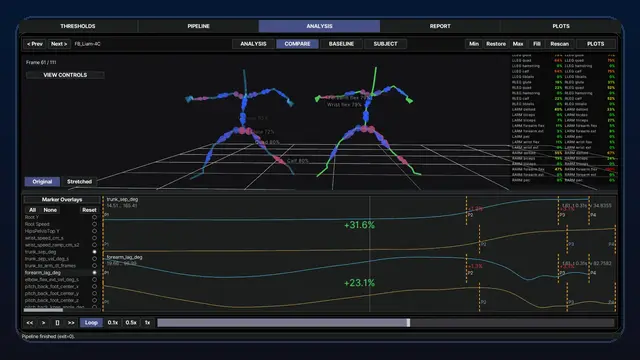Switch skeleton view to Stretched

(79, 182)
